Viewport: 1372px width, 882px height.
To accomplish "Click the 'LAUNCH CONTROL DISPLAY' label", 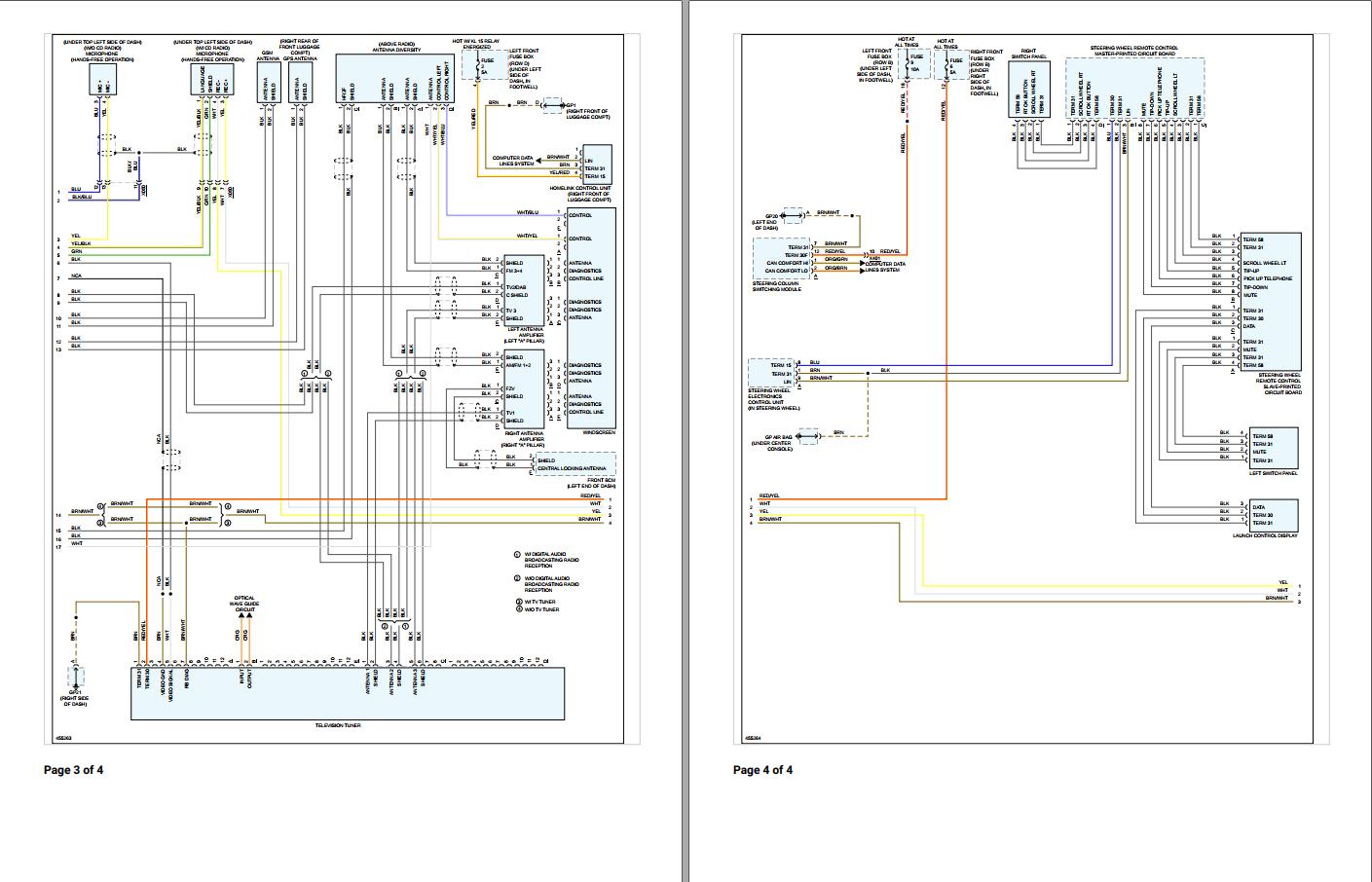I will (1266, 535).
